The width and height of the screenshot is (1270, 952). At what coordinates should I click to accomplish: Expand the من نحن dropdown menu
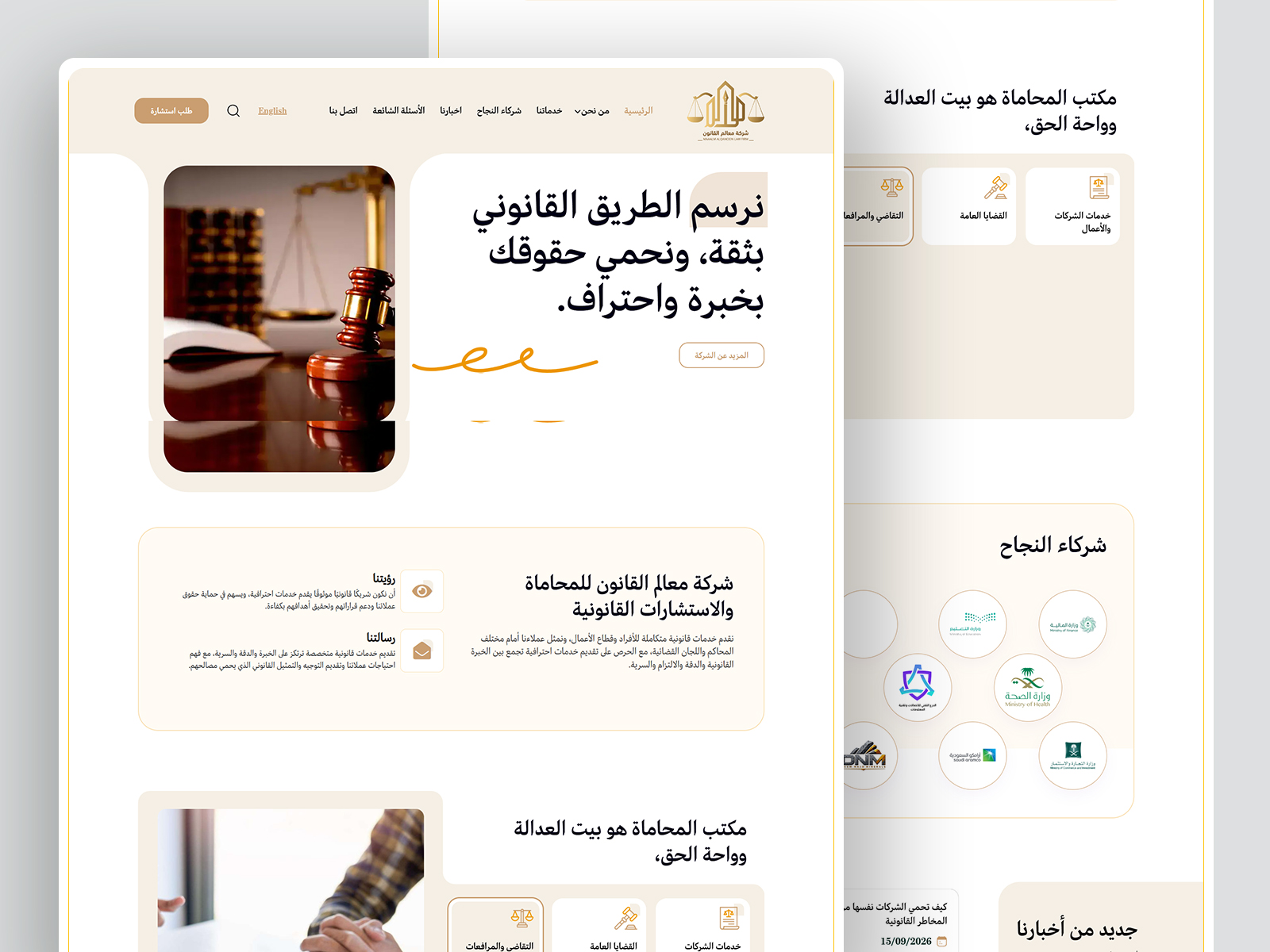click(x=592, y=111)
